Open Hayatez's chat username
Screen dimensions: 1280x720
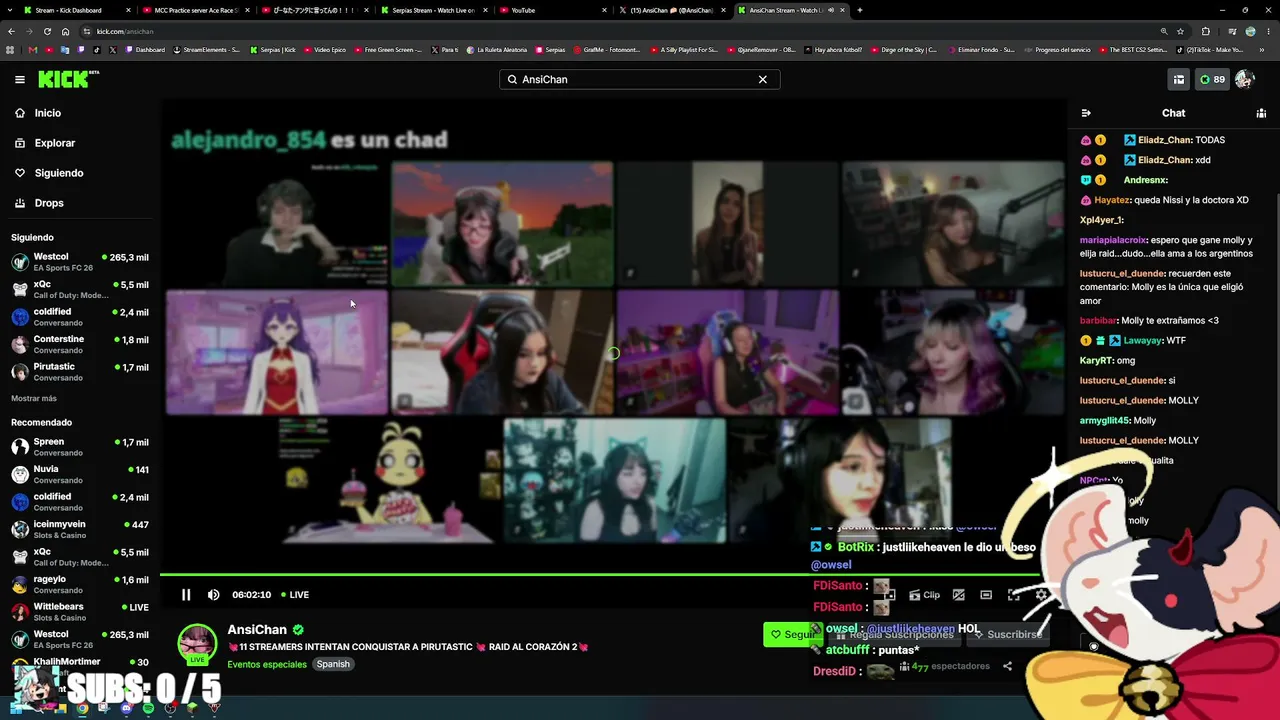click(1112, 200)
